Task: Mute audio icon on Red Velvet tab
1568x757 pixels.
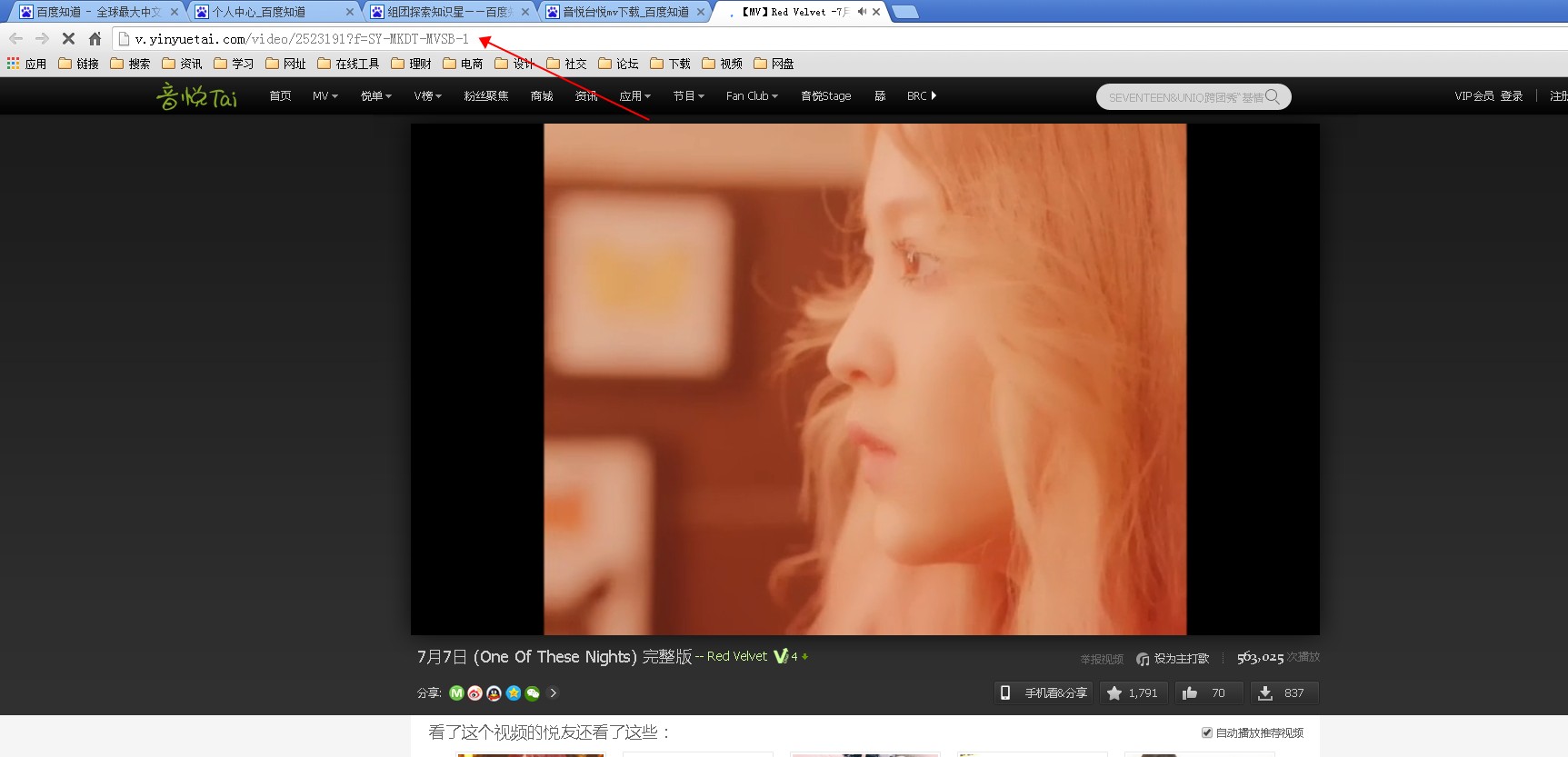Action: pos(862,12)
